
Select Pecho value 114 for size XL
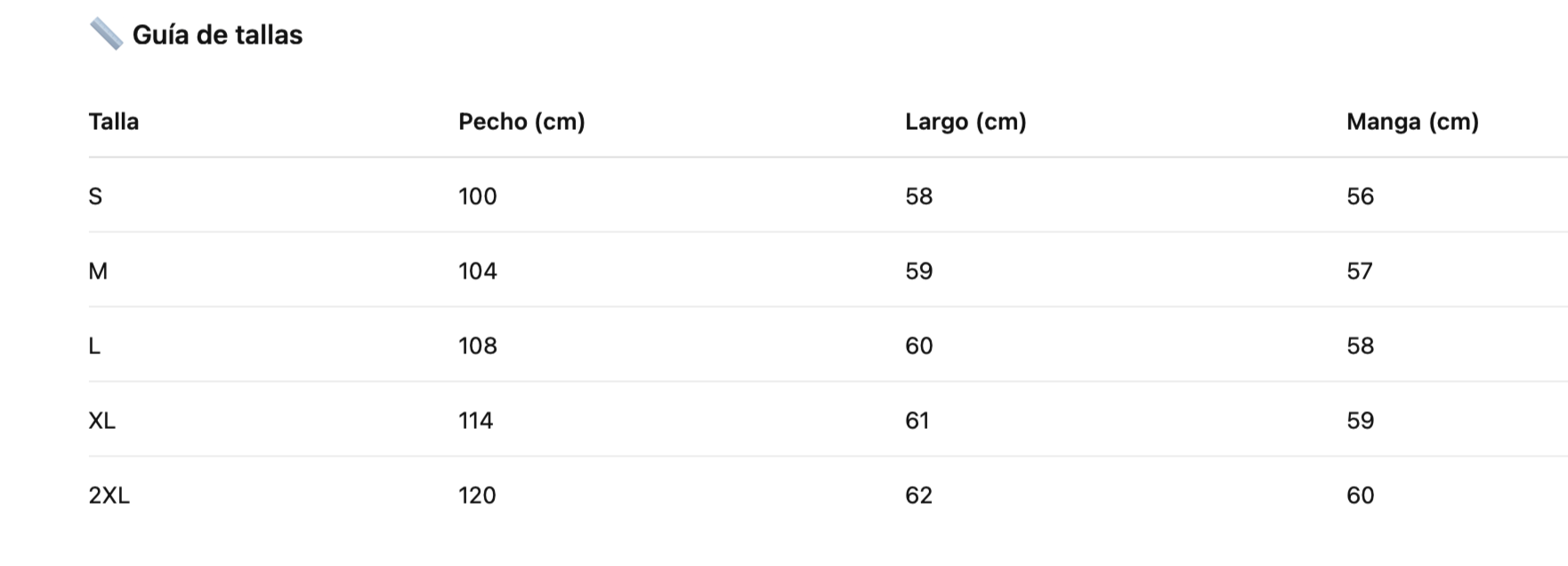tap(476, 420)
